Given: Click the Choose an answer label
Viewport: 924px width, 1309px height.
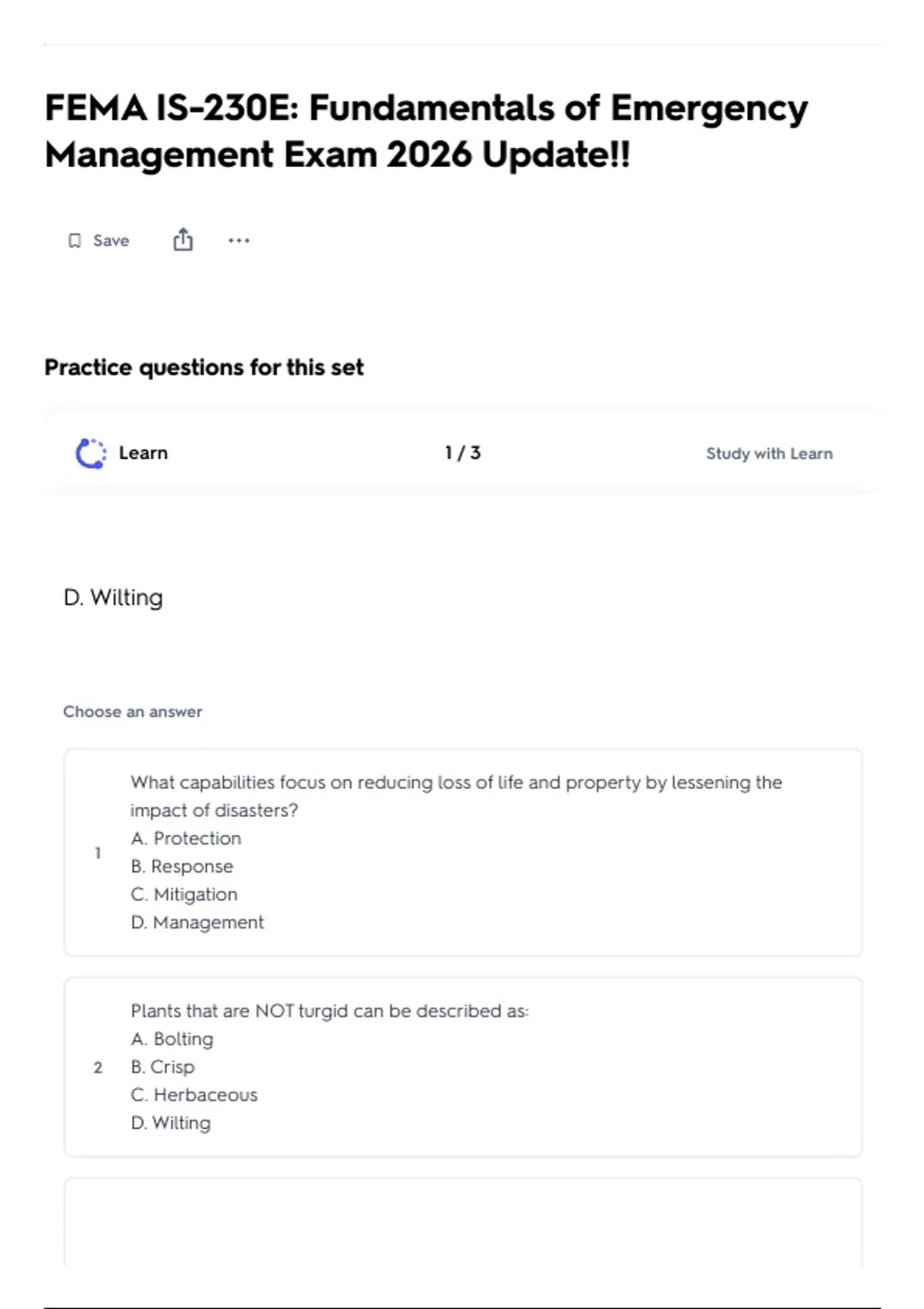Looking at the screenshot, I should [x=132, y=712].
